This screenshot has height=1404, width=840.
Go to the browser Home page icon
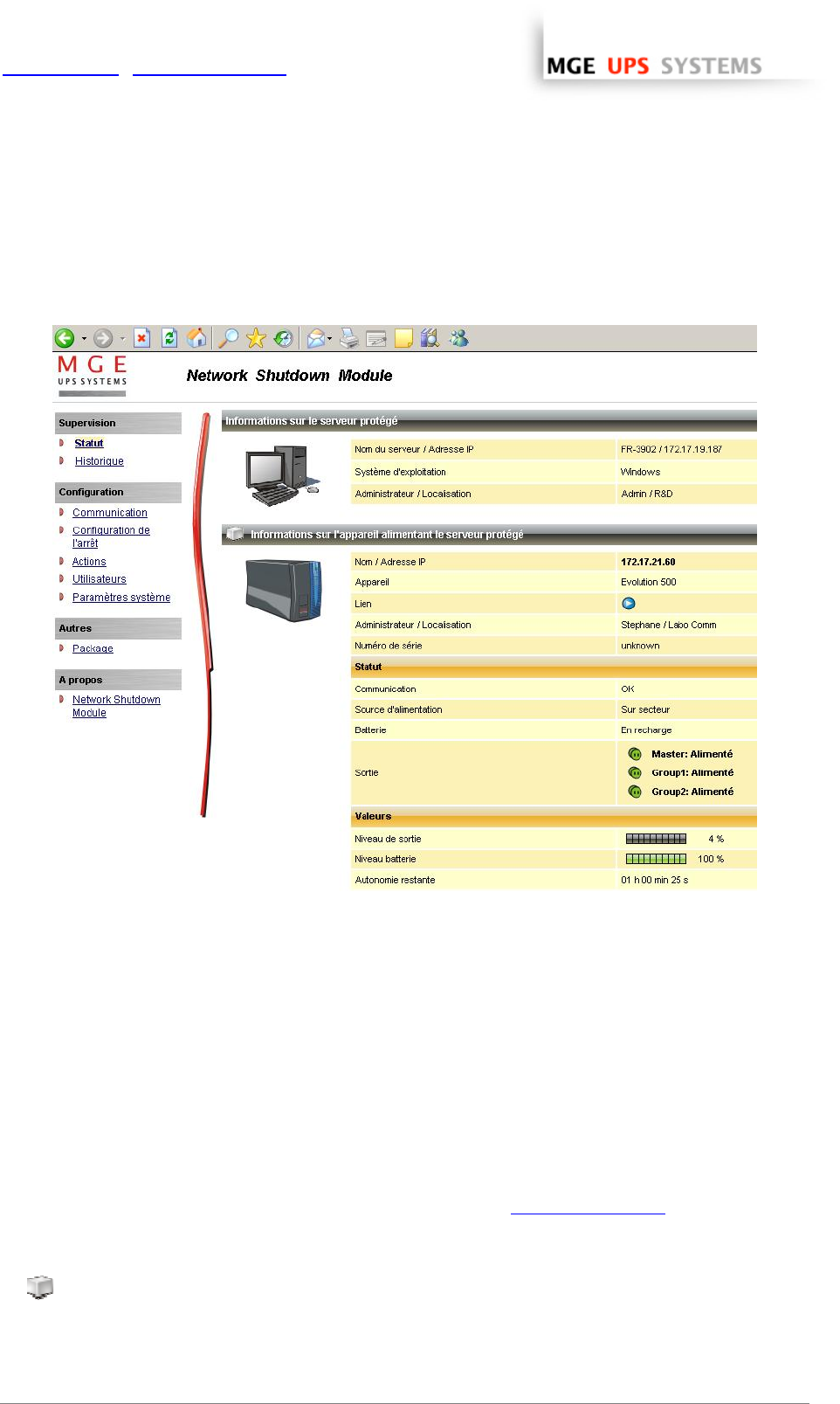pyautogui.click(x=197, y=338)
